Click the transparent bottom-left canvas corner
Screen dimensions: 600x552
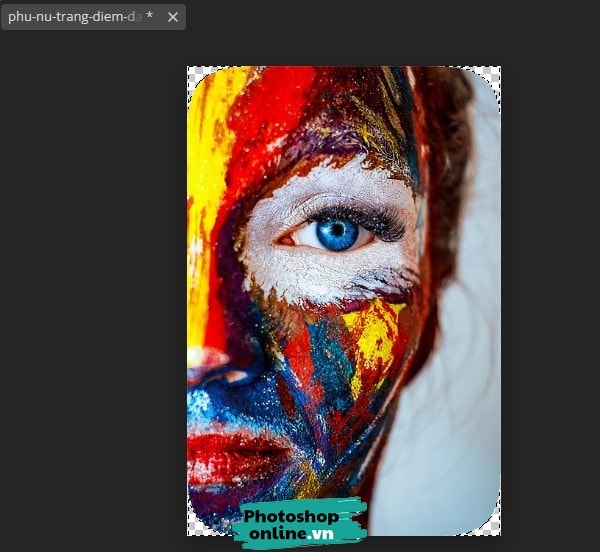[x=192, y=530]
